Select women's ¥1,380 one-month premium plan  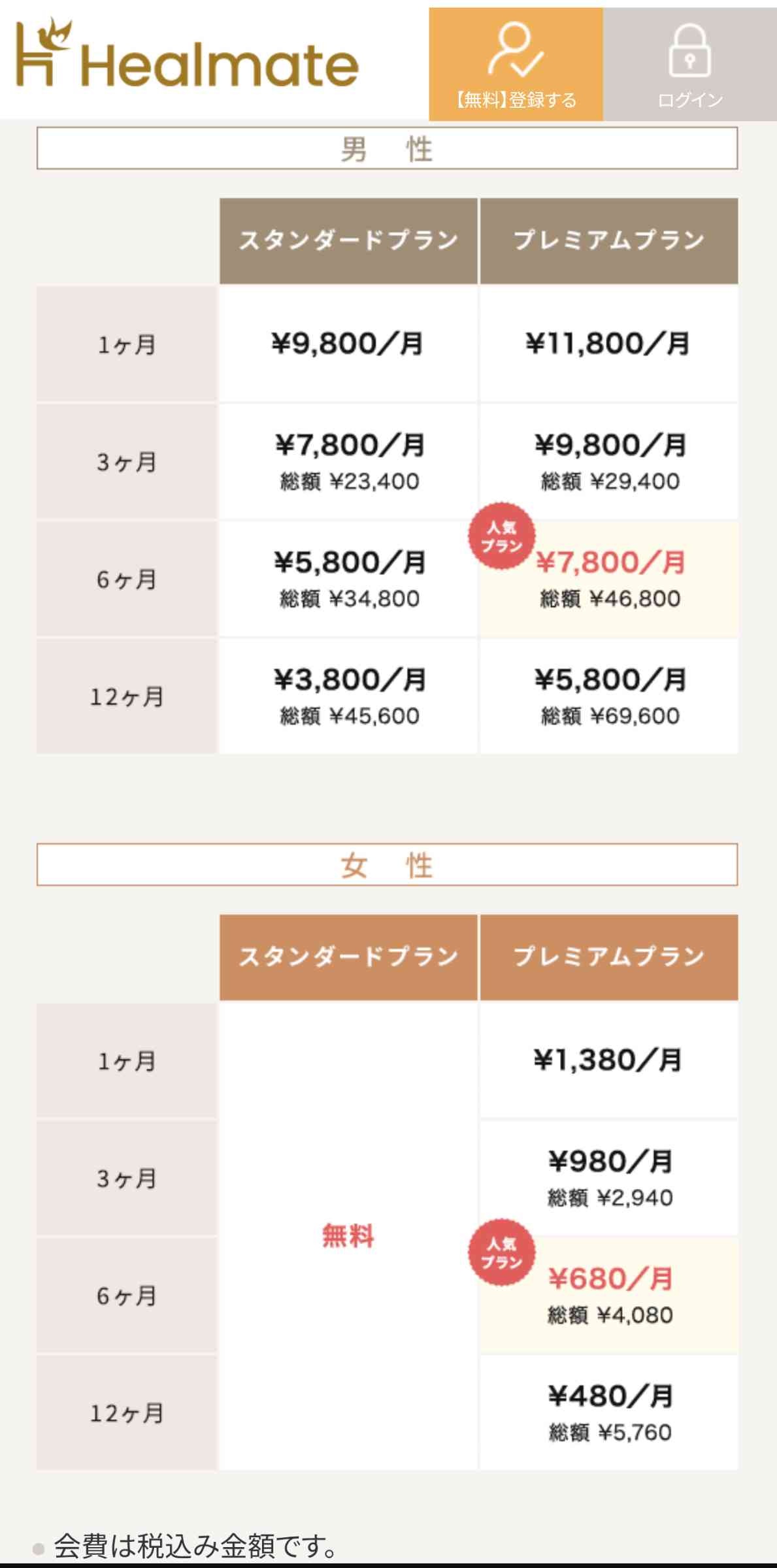pyautogui.click(x=609, y=1060)
